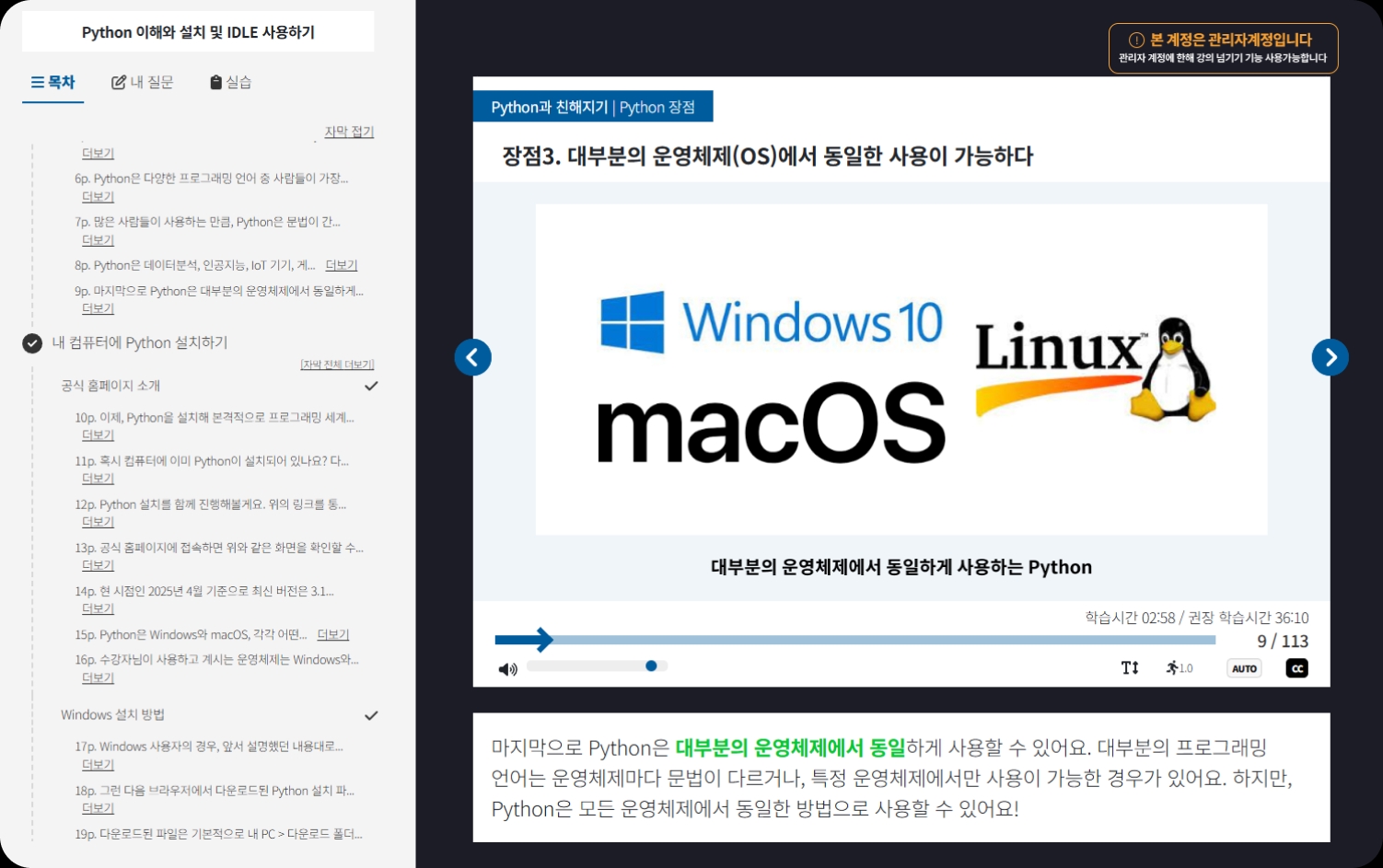Image resolution: width=1383 pixels, height=868 pixels.
Task: Expand 더보기 under the 18p caption
Action: coord(98,808)
